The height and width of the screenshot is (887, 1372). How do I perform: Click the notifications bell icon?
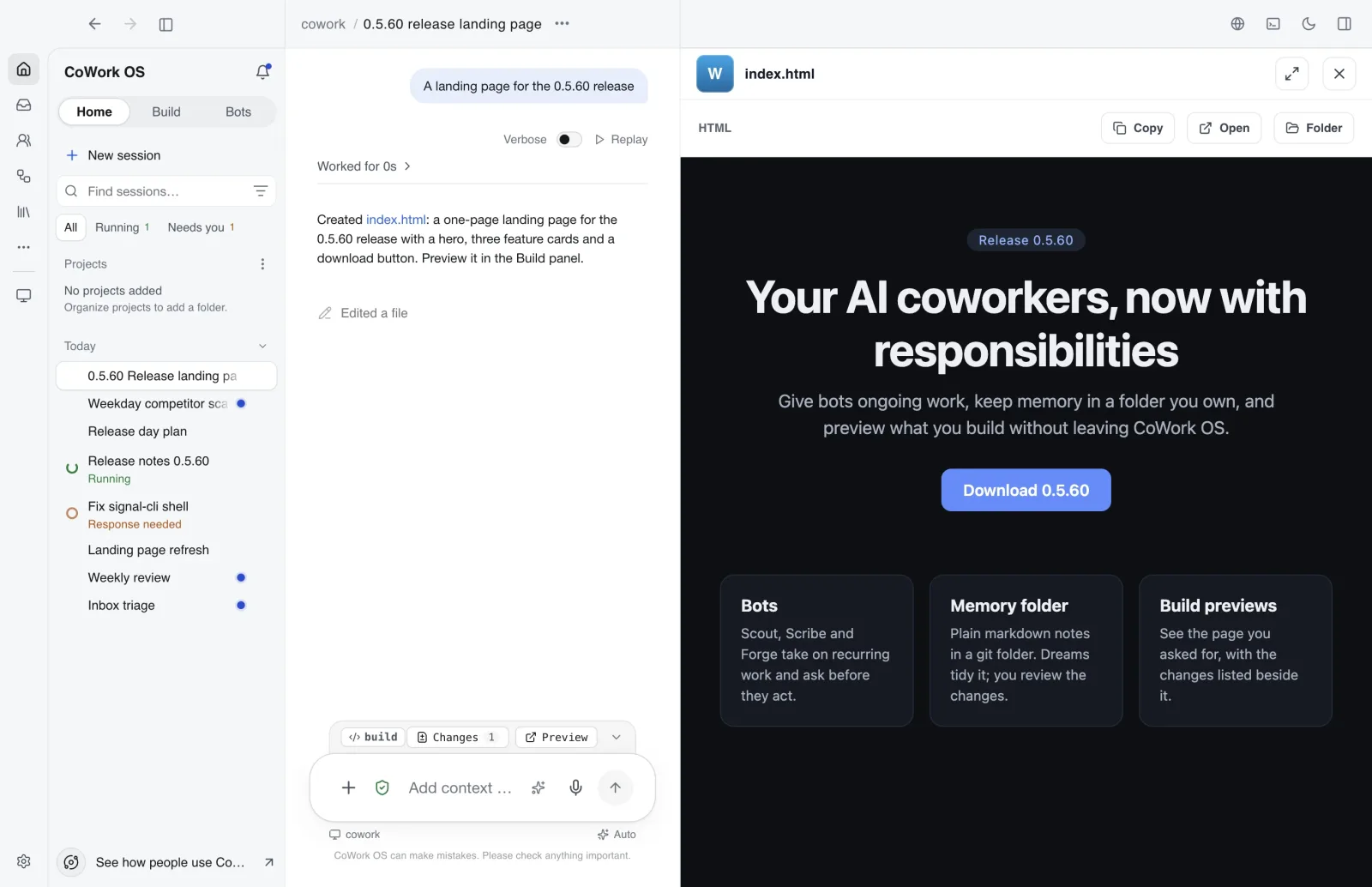tap(263, 72)
